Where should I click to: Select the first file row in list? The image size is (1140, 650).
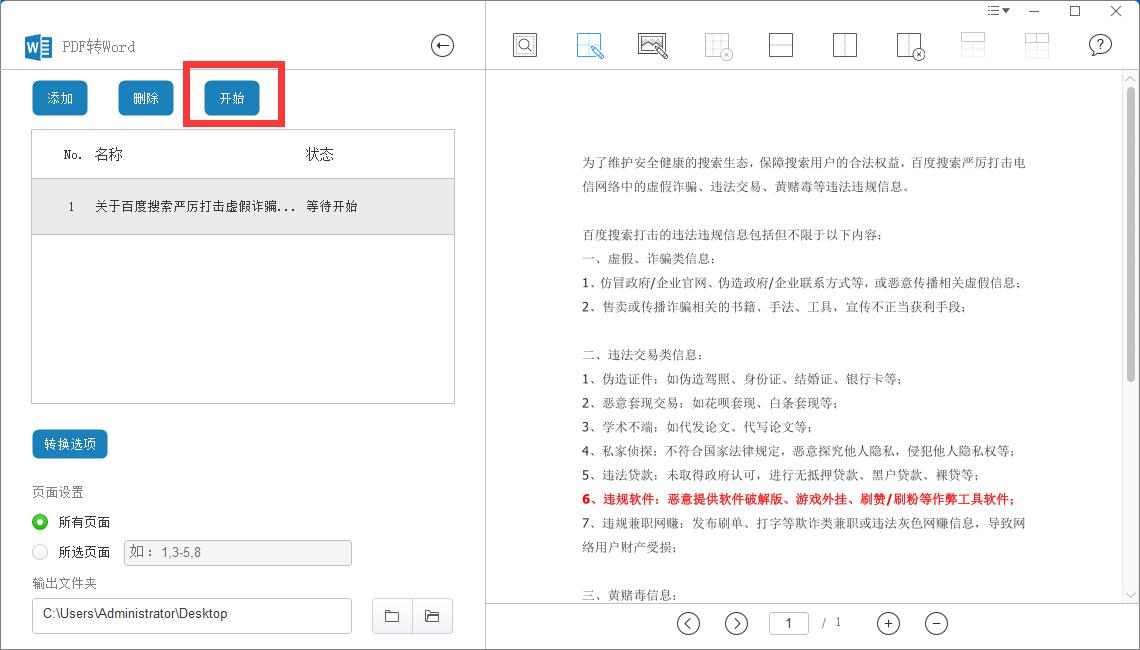(x=243, y=207)
